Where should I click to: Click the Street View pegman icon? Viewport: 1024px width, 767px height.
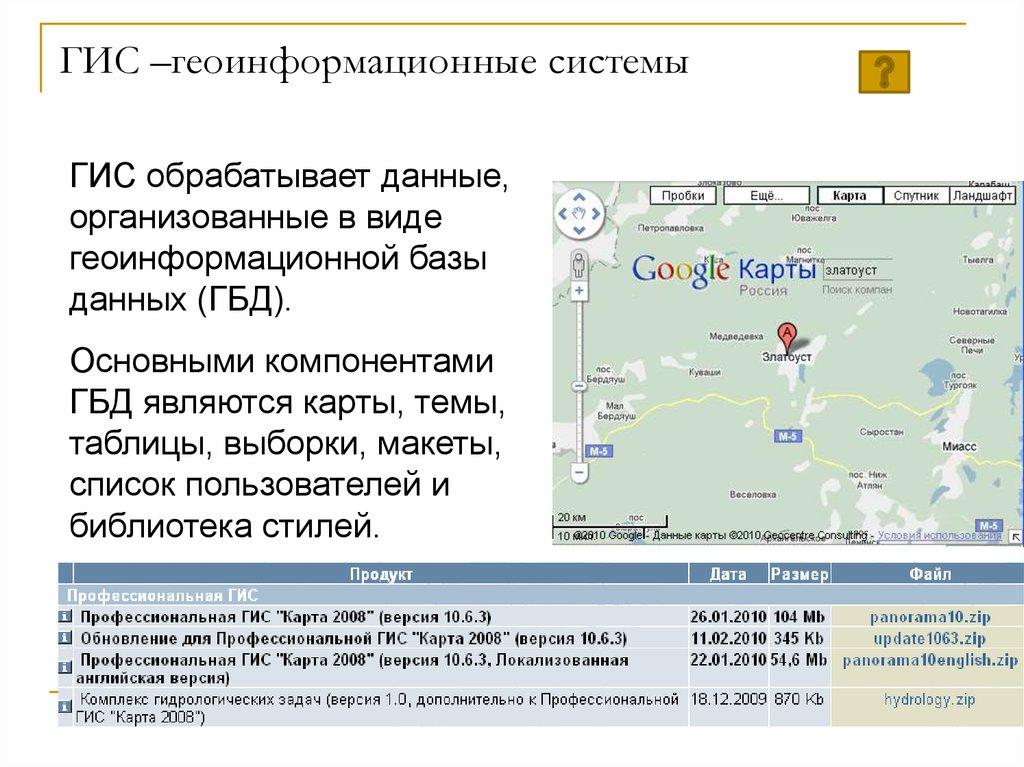tap(579, 266)
